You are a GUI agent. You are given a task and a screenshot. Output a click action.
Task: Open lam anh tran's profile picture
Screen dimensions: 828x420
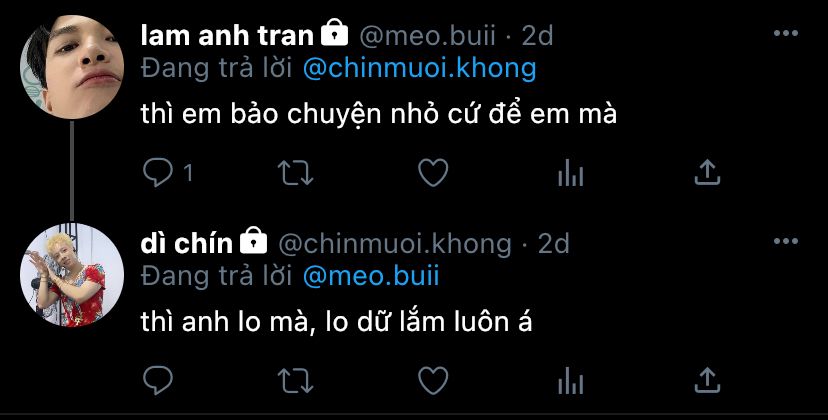pos(72,67)
